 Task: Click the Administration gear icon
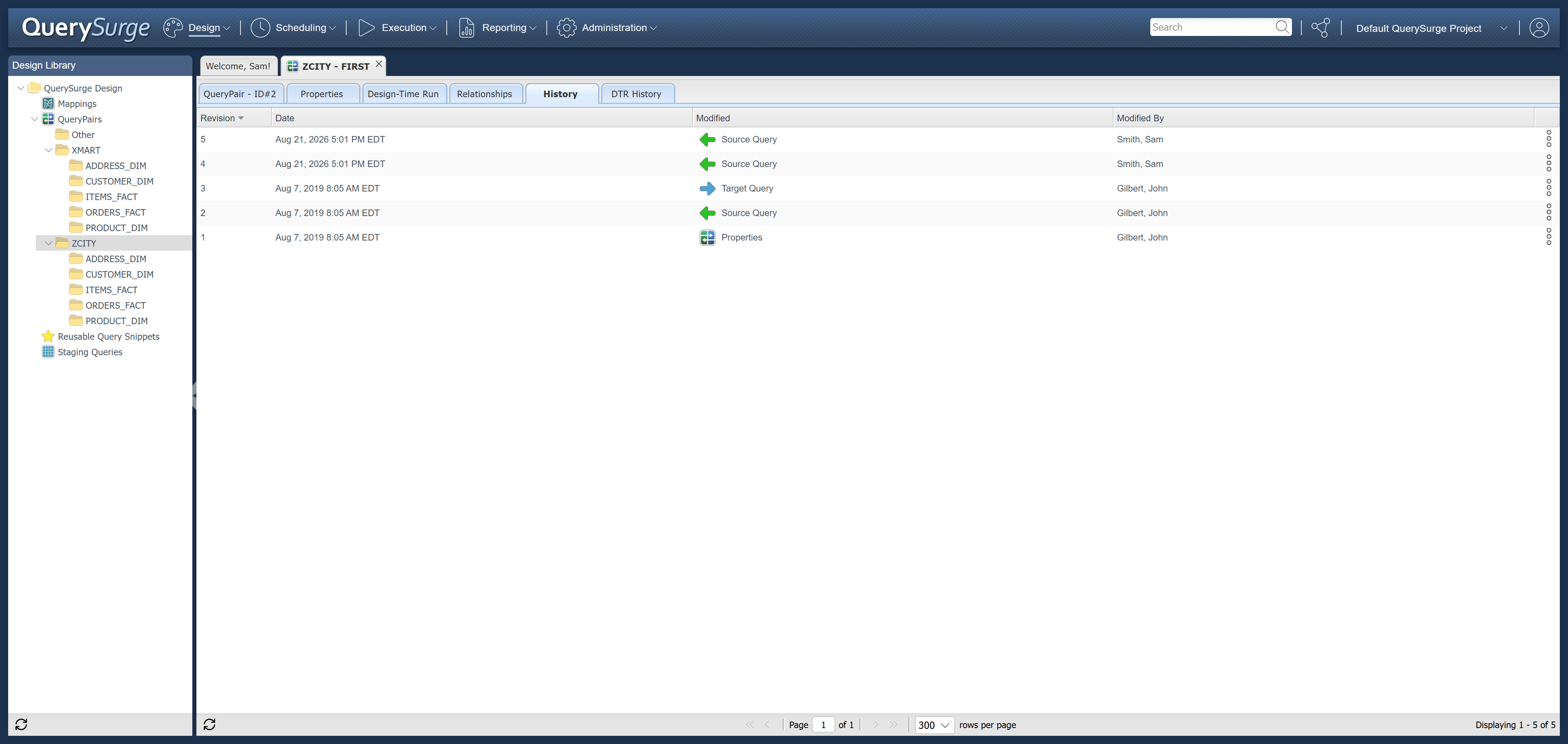coord(566,27)
